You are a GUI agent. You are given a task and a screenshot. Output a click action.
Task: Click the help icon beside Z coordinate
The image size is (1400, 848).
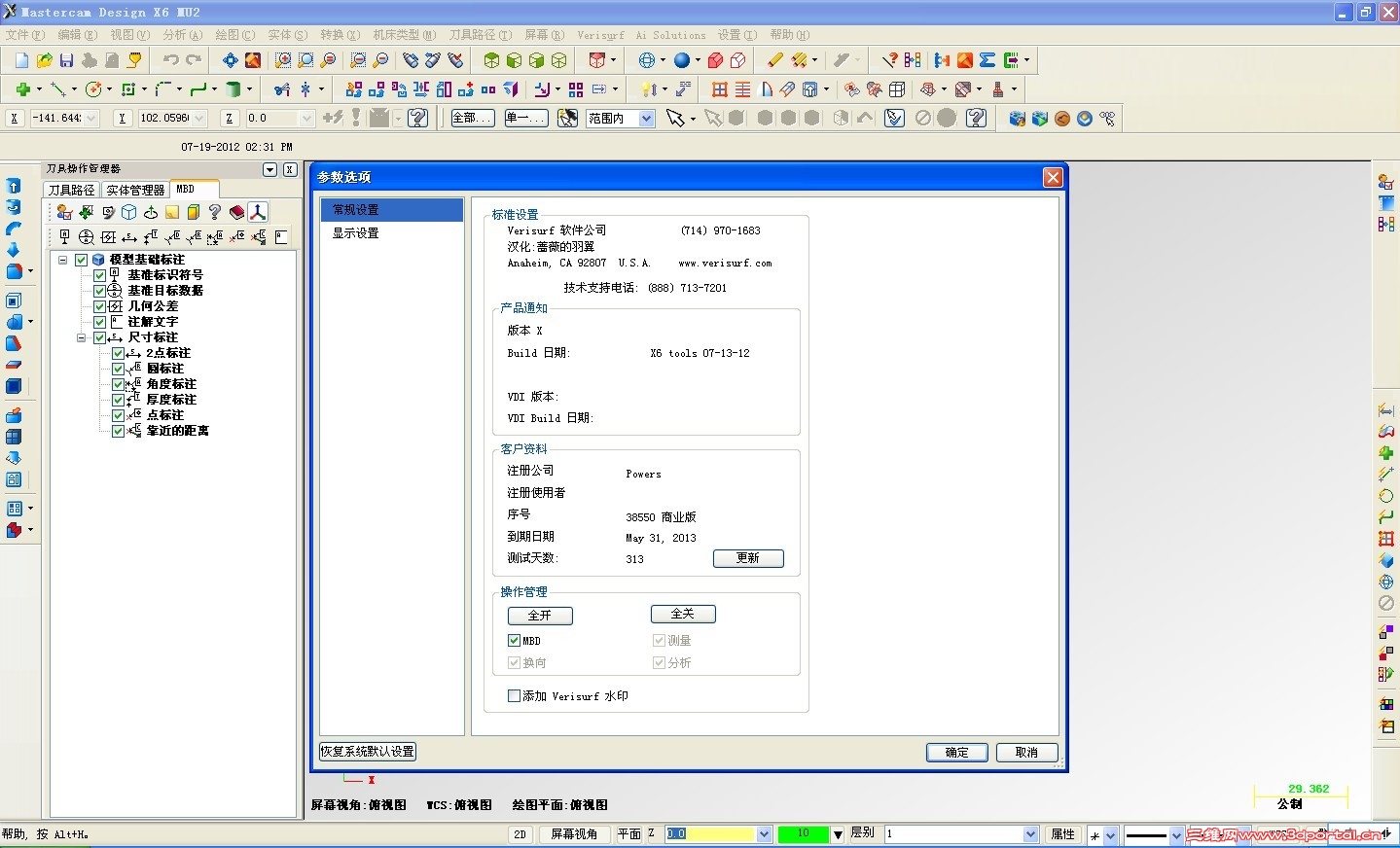tap(418, 118)
